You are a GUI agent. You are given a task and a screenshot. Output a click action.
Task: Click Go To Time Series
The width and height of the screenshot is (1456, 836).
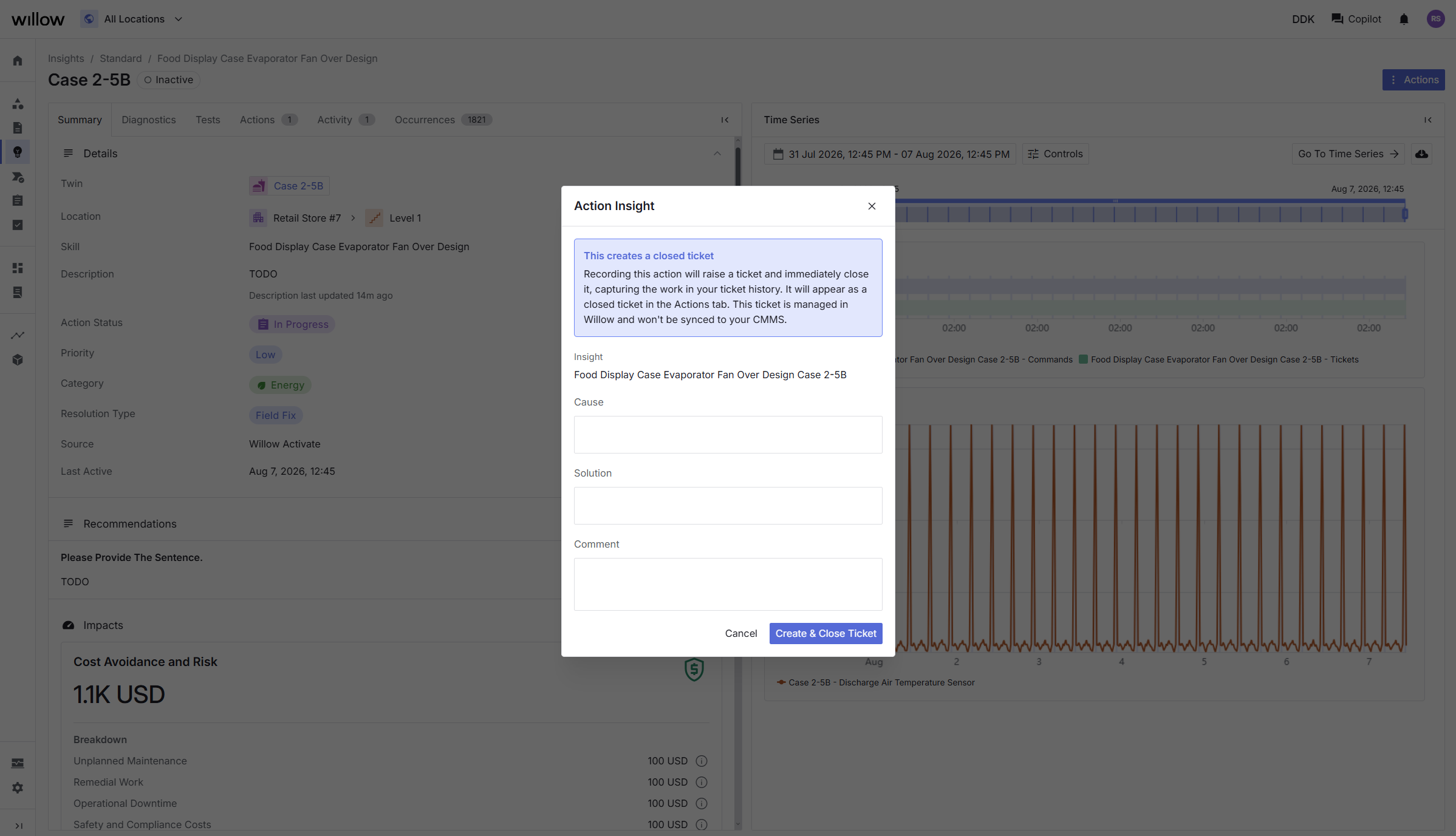tap(1348, 154)
